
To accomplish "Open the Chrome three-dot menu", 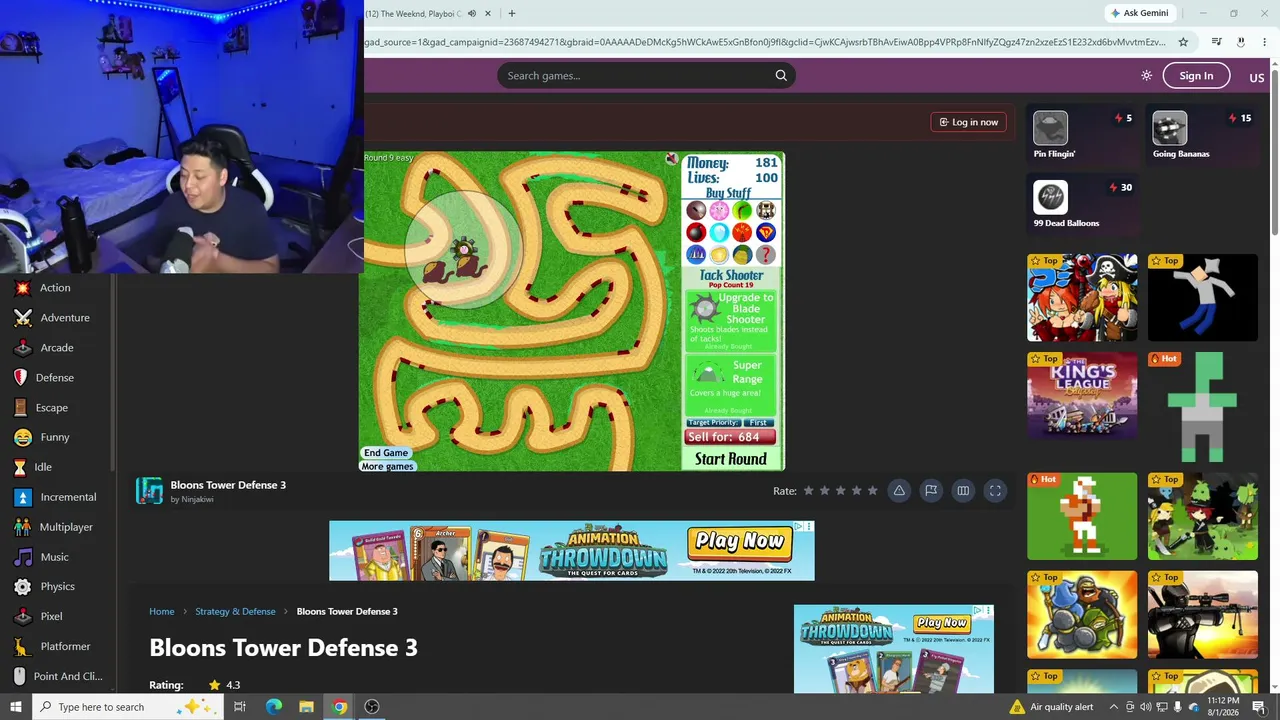I will (x=1265, y=42).
